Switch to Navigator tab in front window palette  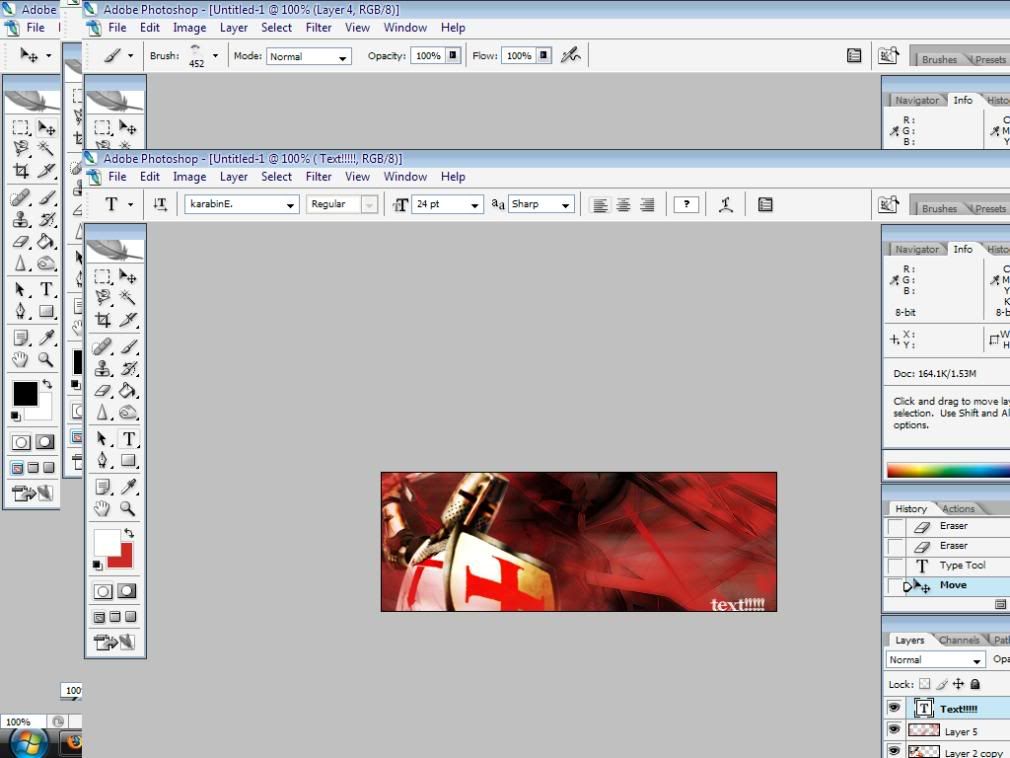tap(917, 249)
